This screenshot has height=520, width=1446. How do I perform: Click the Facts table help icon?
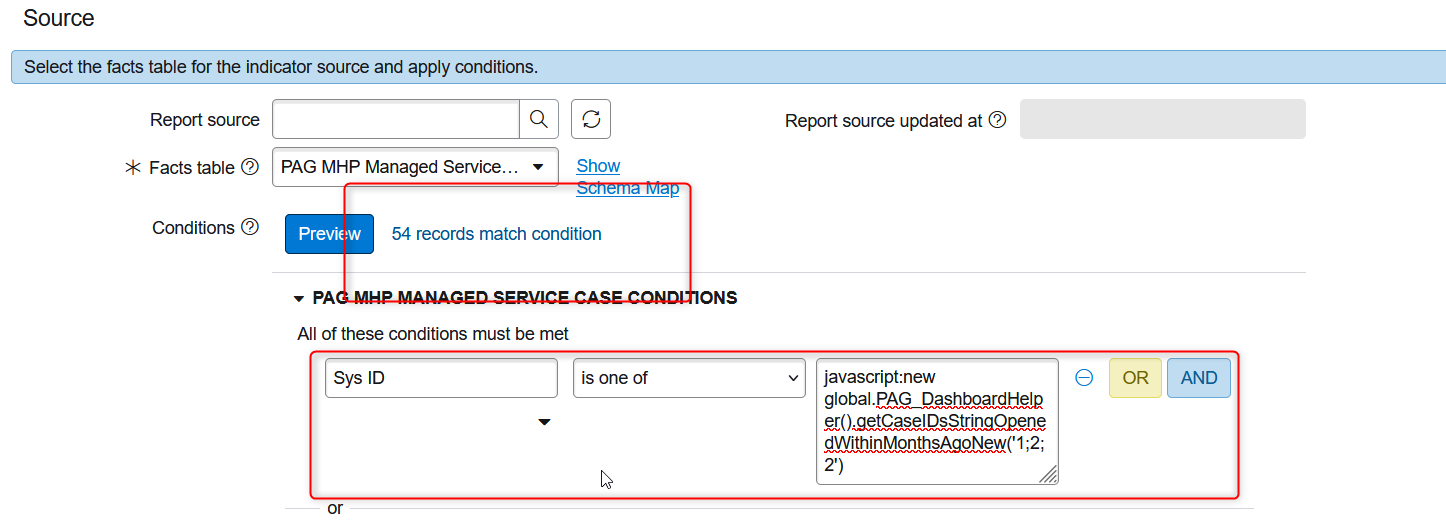click(x=250, y=168)
